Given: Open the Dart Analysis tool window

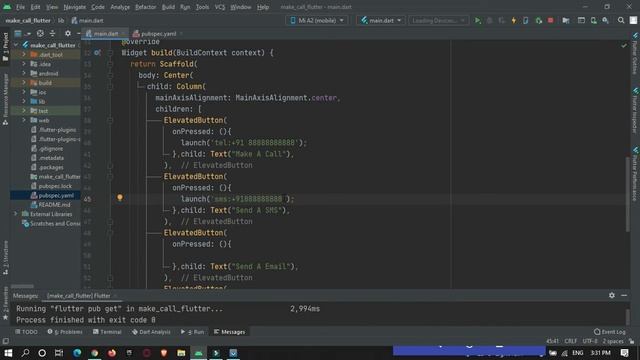Looking at the screenshot, I should coord(151,332).
